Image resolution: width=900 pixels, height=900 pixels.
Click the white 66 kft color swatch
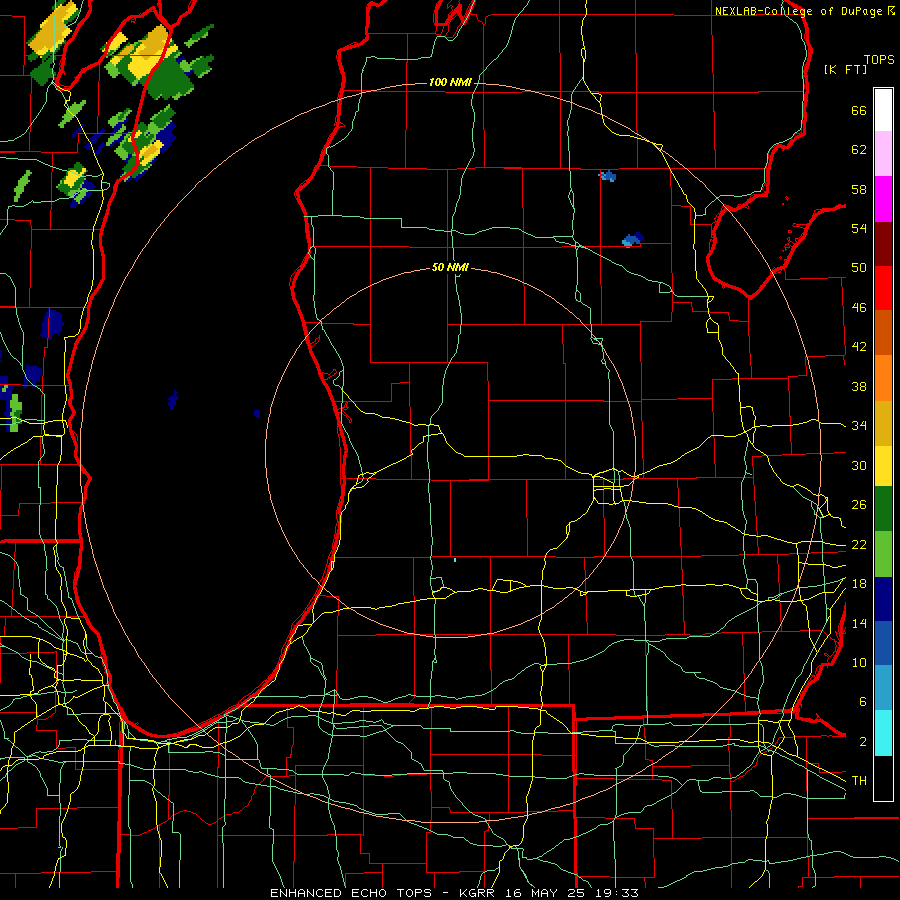tap(883, 110)
